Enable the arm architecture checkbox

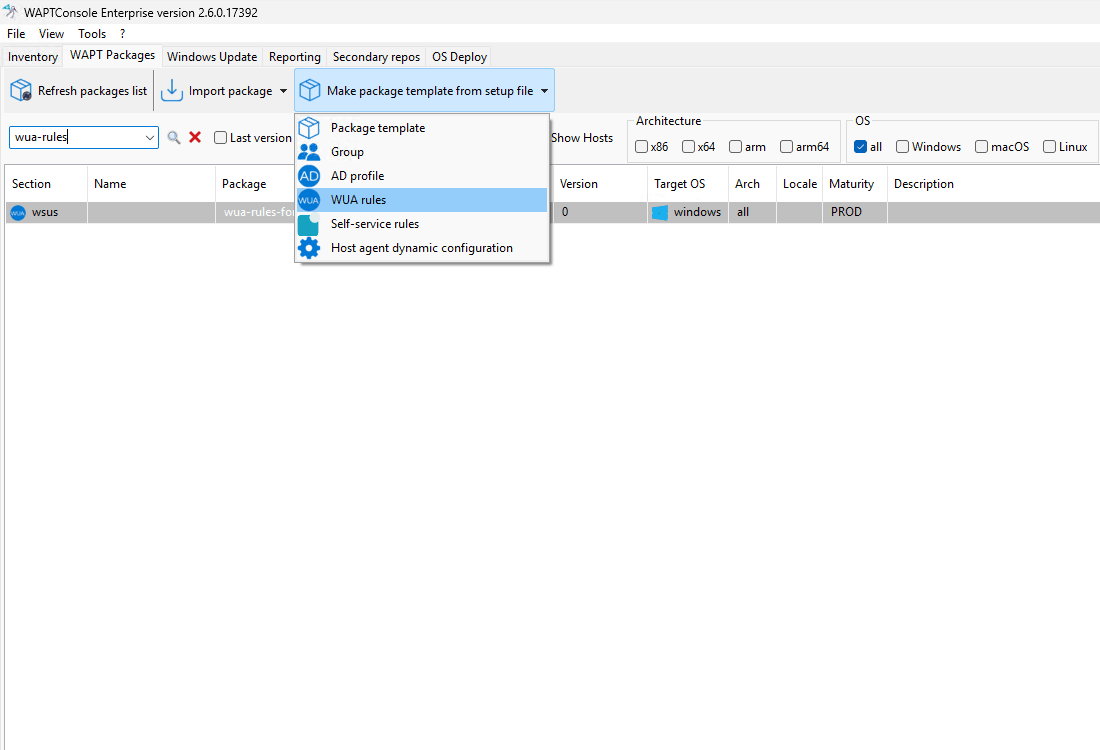coord(735,147)
